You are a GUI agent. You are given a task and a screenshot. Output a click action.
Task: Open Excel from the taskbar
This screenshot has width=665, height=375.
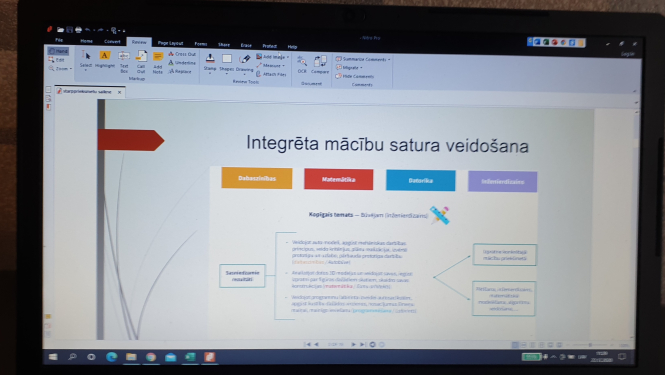point(190,357)
